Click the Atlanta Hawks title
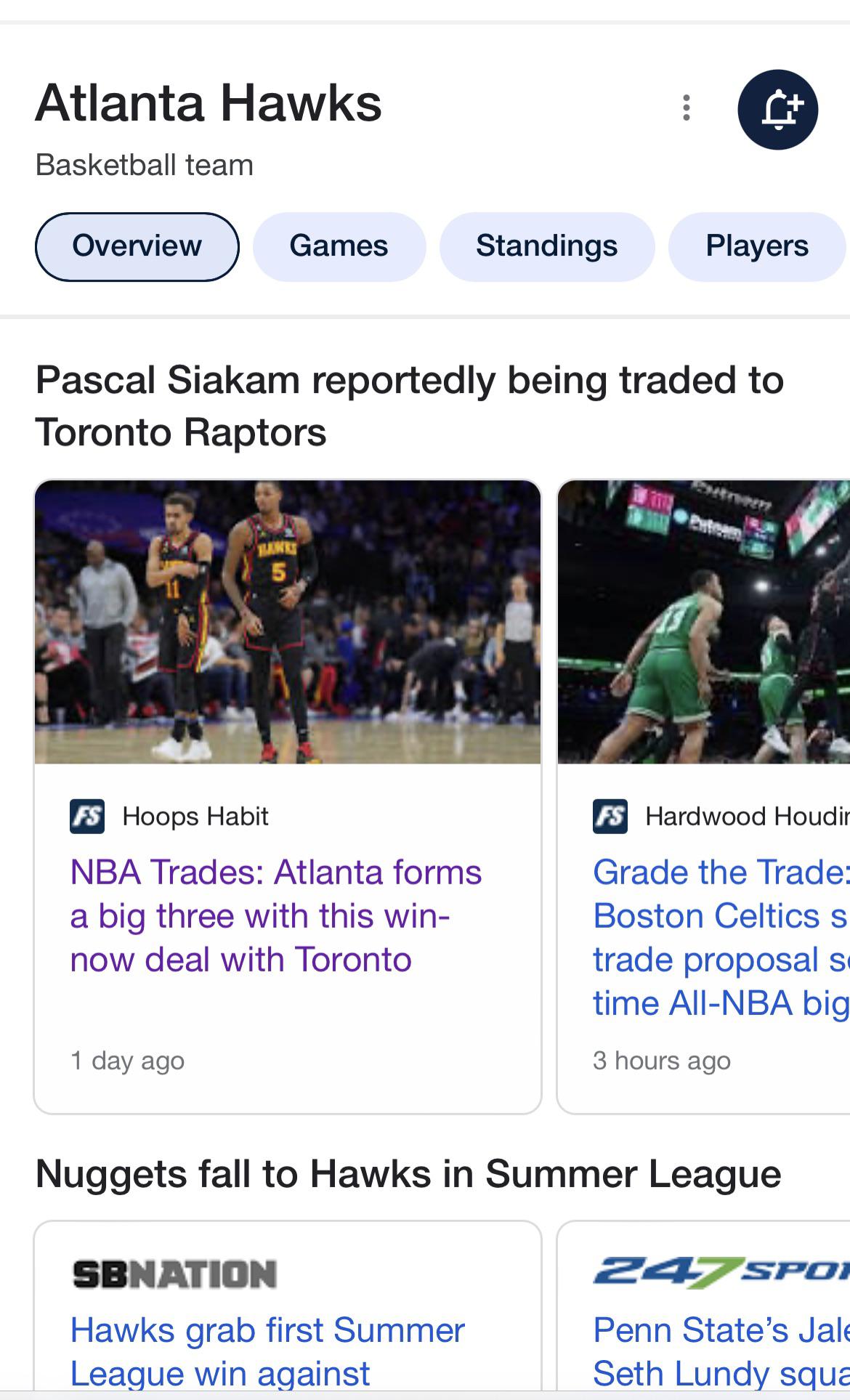 pyautogui.click(x=209, y=103)
